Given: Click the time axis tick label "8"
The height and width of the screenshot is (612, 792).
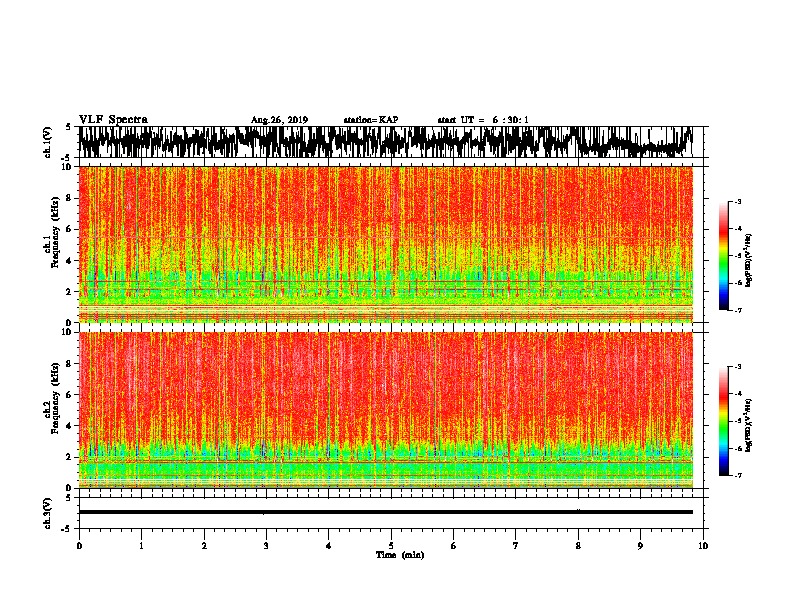Looking at the screenshot, I should (x=578, y=546).
